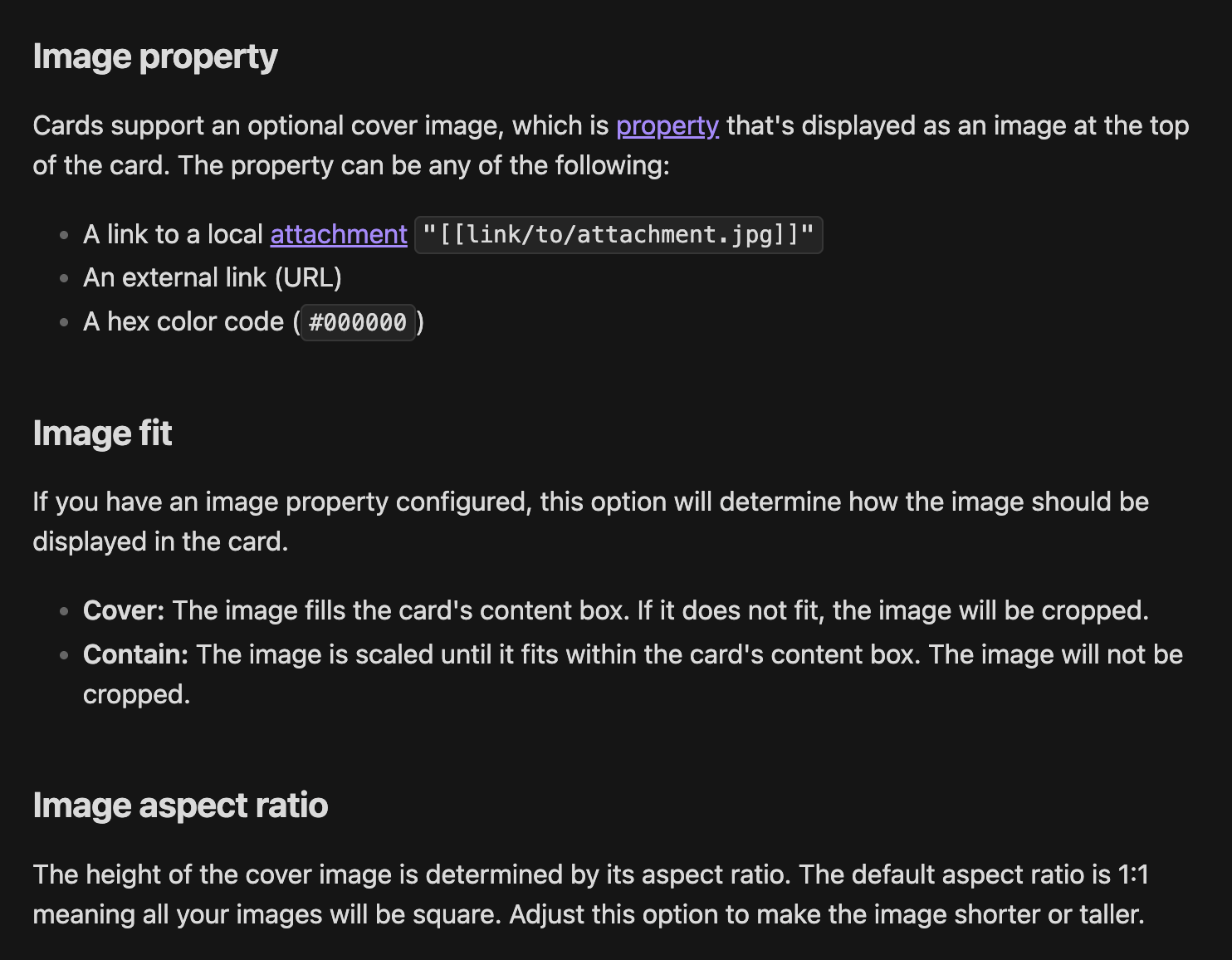Click the bold "Cover:" term
This screenshot has height=960, width=1232.
[124, 610]
